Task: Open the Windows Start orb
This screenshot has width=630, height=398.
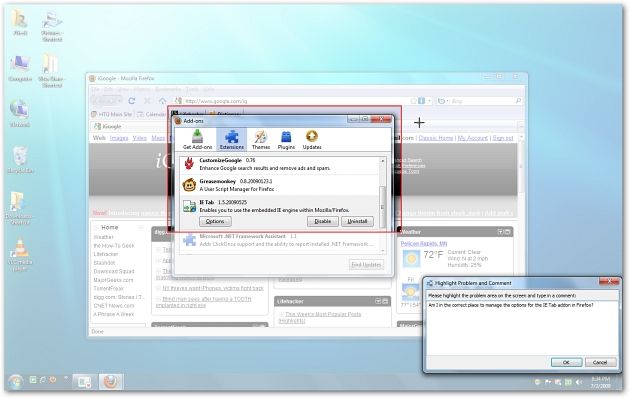Action: tap(15, 382)
